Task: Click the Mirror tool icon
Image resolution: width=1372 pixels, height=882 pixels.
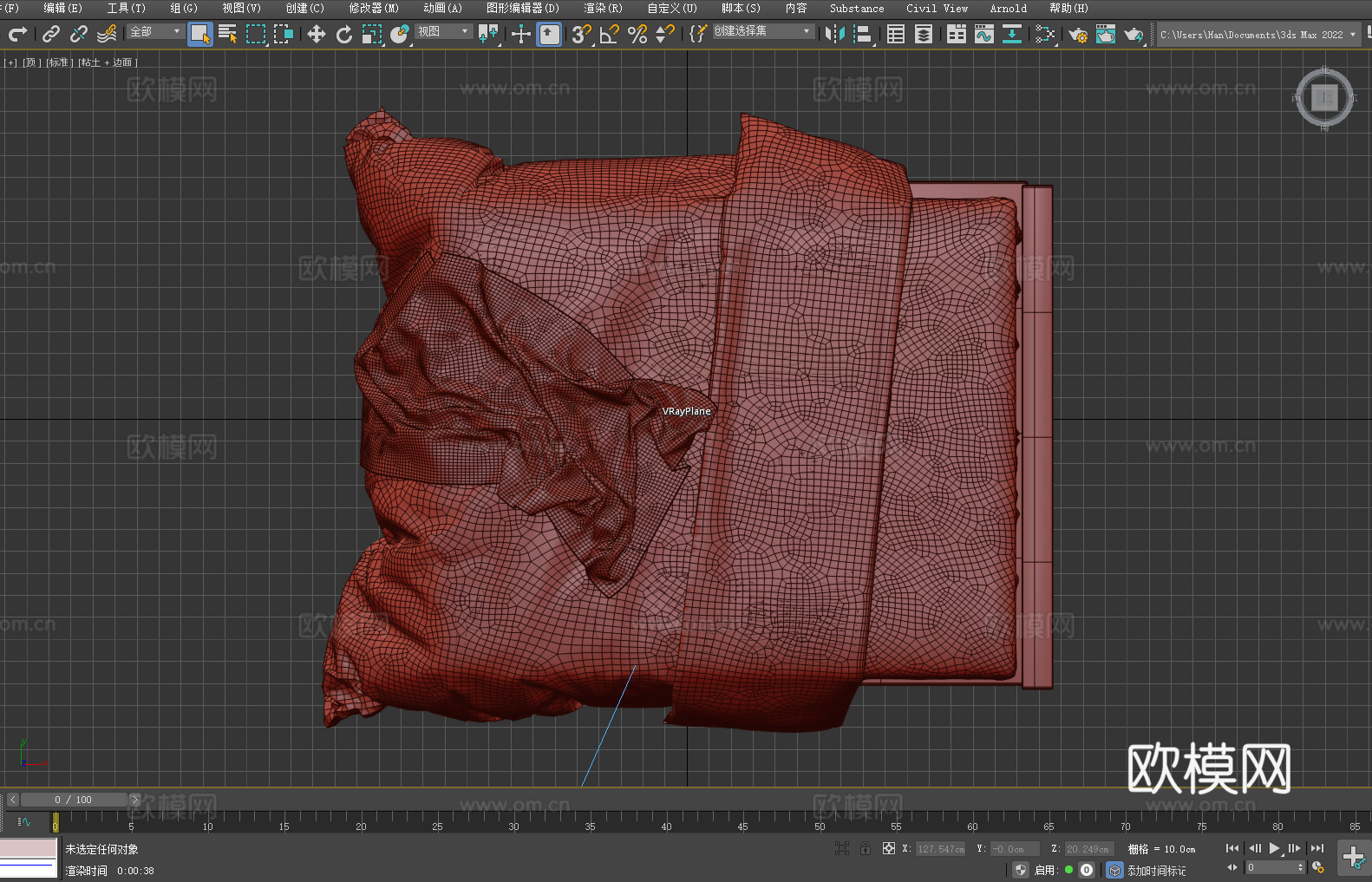Action: 834,35
